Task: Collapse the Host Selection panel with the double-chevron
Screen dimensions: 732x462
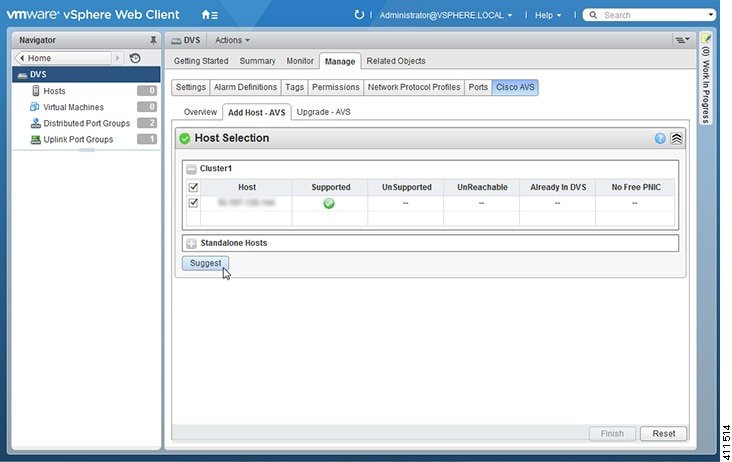Action: pyautogui.click(x=676, y=138)
